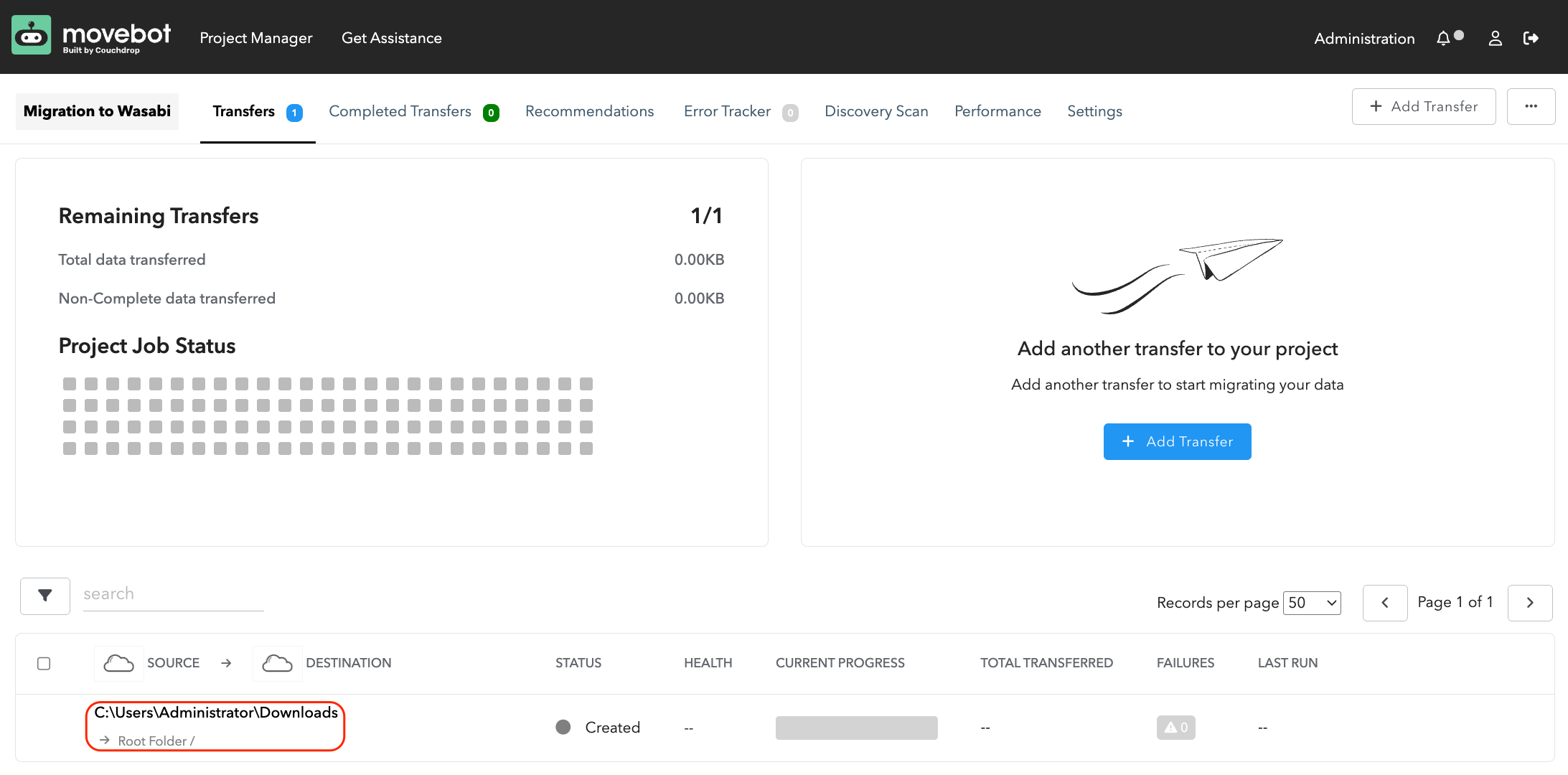Click the outlined Add Transfer button
This screenshot has height=775, width=1568.
click(1424, 106)
